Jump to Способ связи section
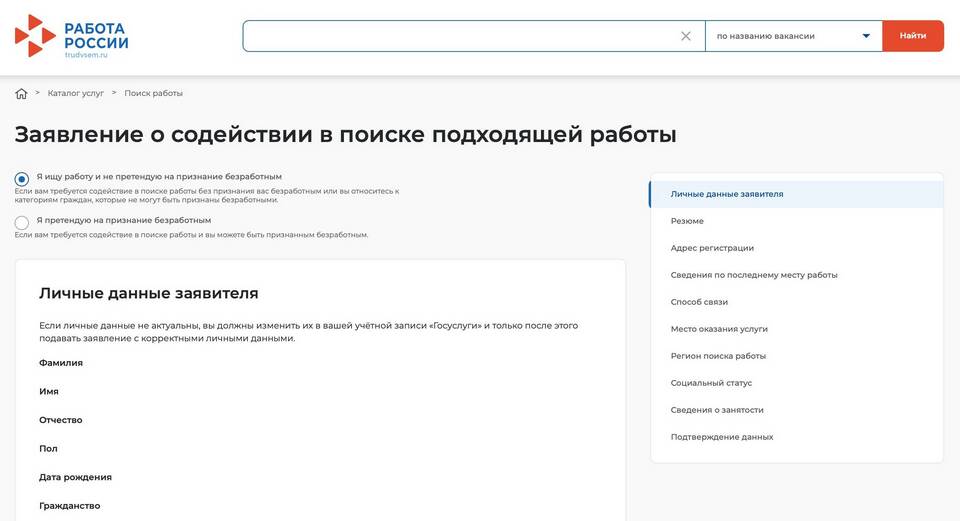This screenshot has height=521, width=960. coord(699,302)
